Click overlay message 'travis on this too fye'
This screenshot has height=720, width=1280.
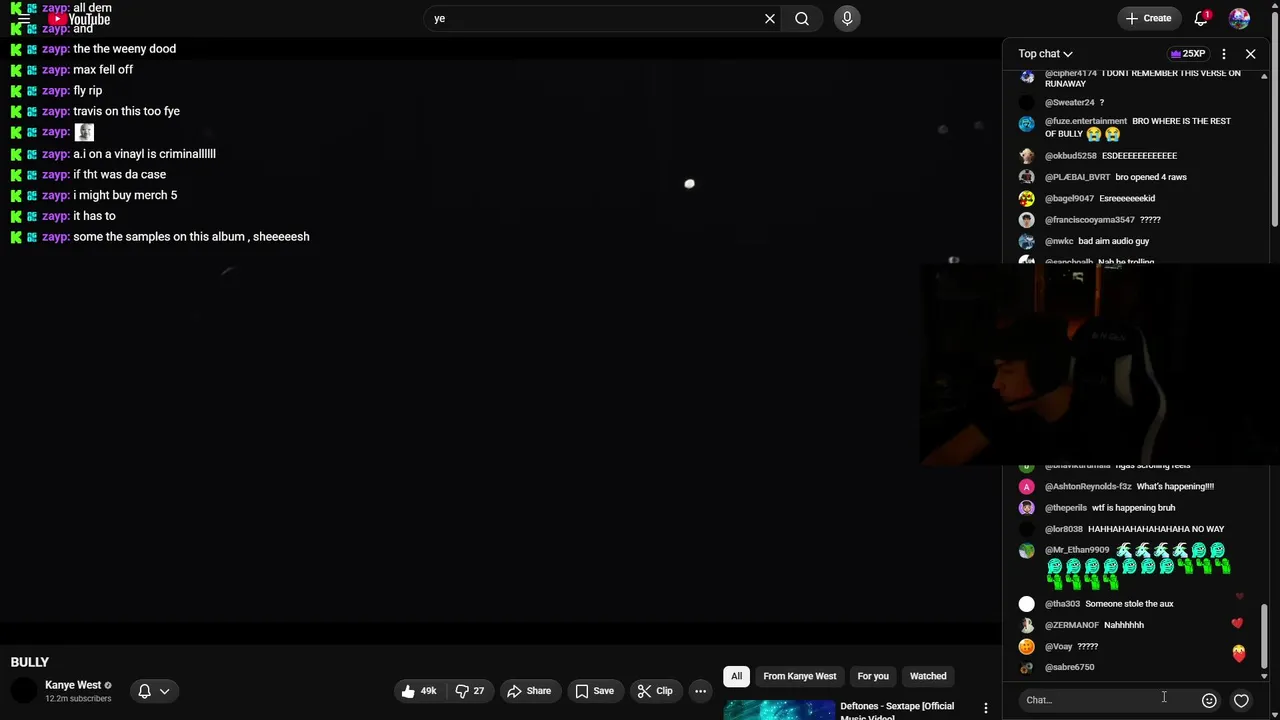tap(127, 111)
